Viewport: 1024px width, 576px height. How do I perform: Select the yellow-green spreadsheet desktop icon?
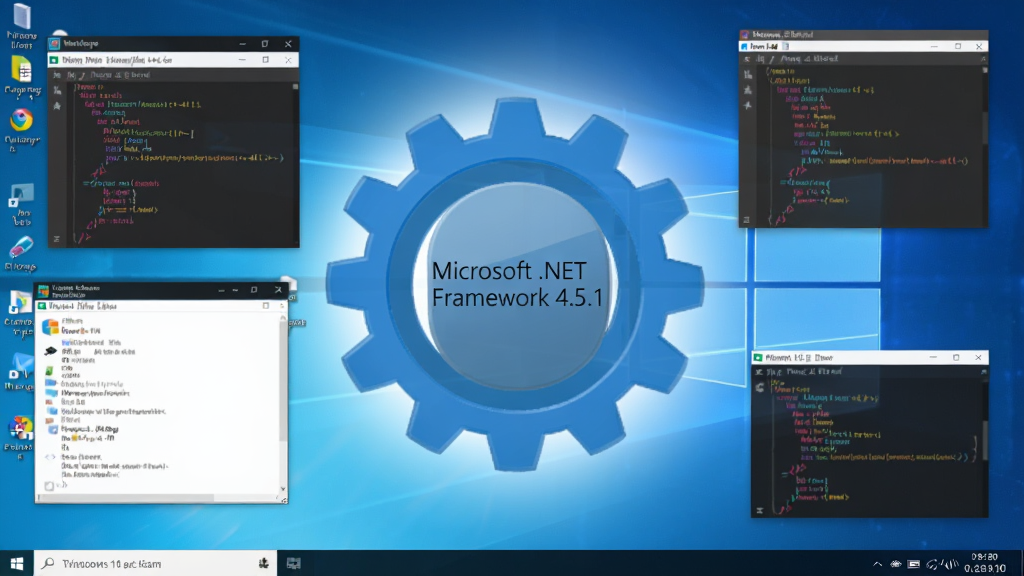coord(22,69)
